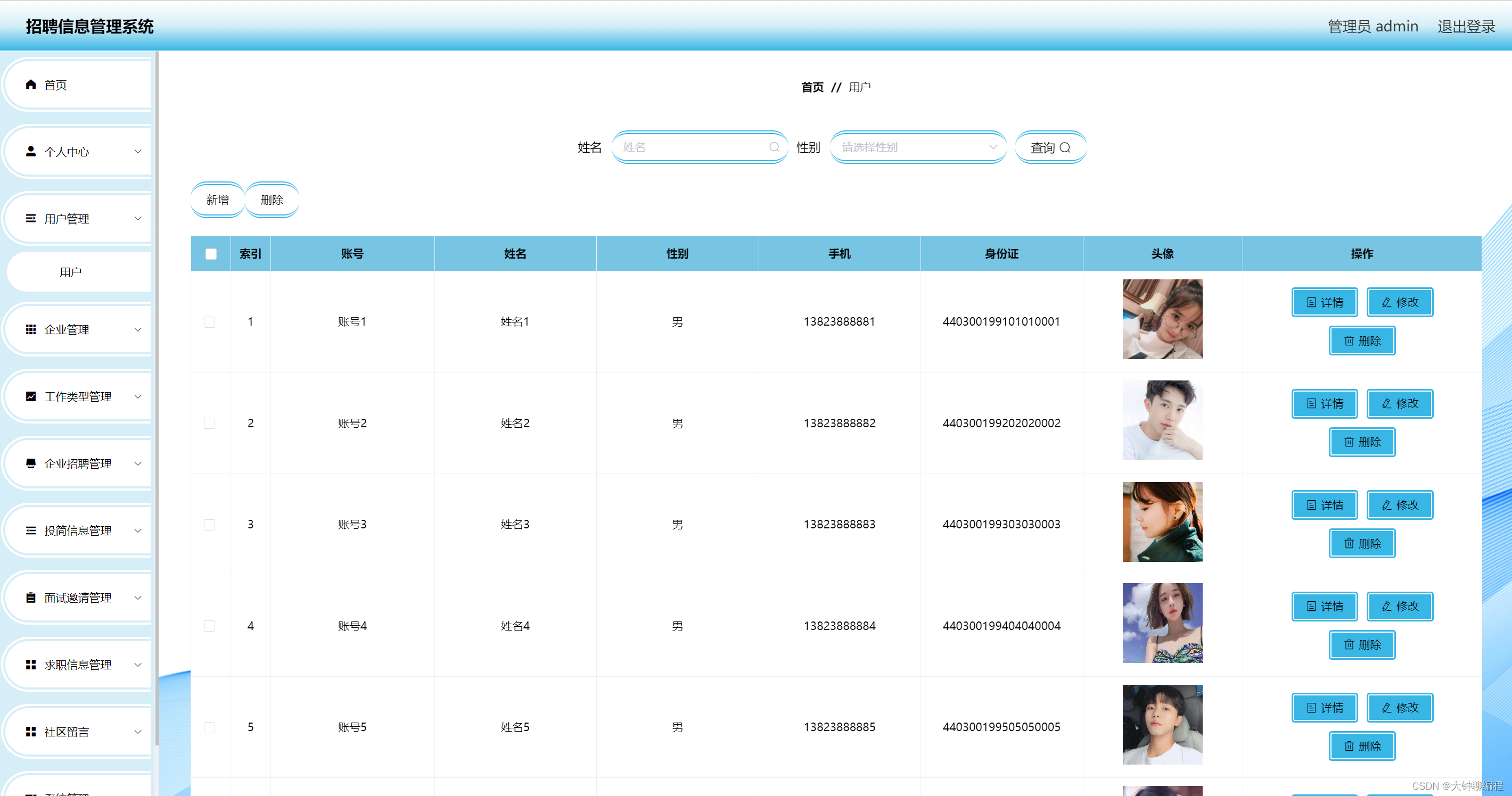Screen dimensions: 1512x796
Task: Click the 详情 button for 账号1
Action: (1324, 302)
